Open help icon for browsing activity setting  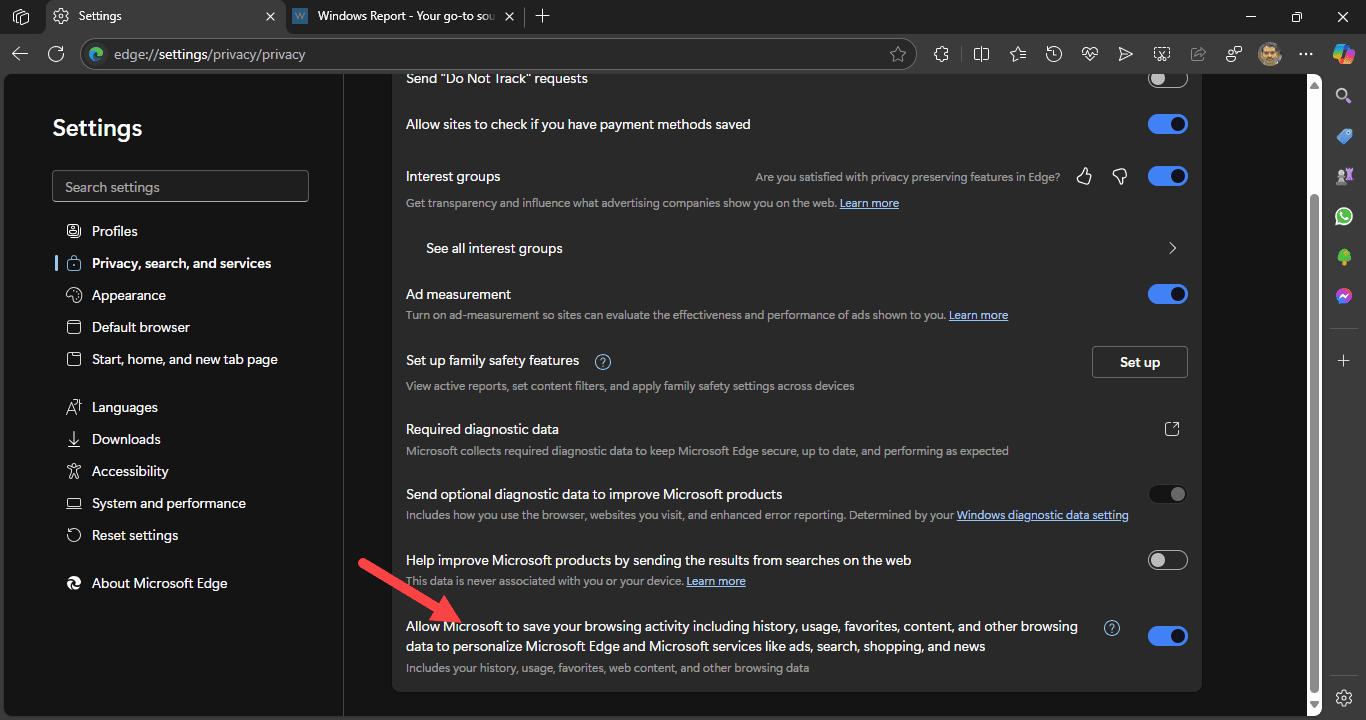tap(1111, 628)
